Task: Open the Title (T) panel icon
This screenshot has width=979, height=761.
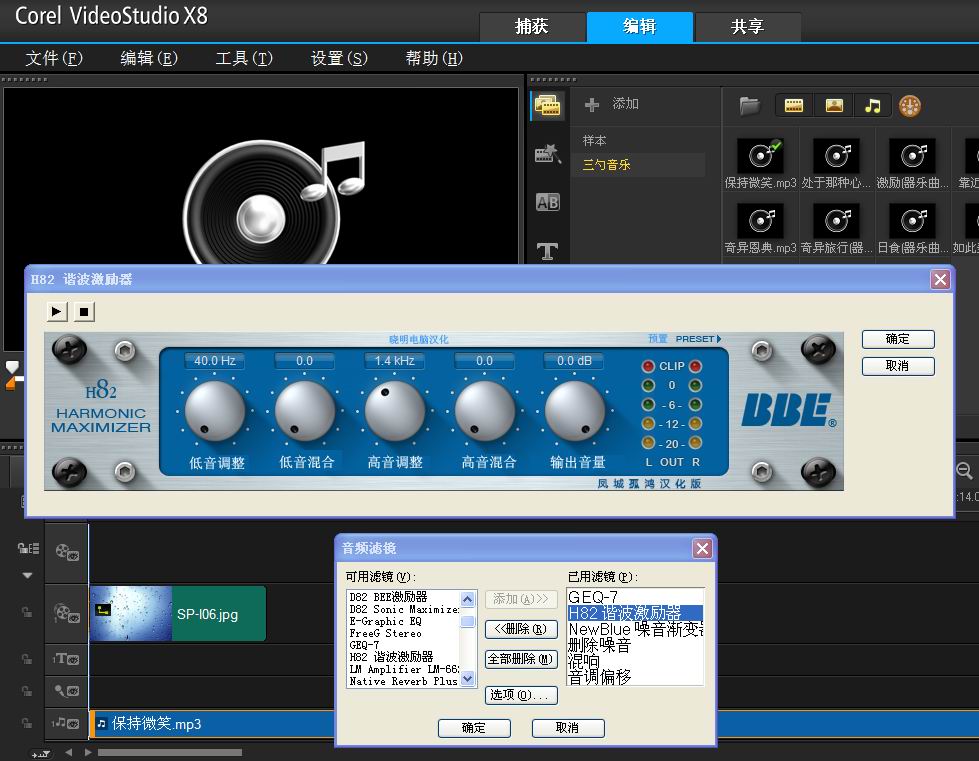Action: 548,251
